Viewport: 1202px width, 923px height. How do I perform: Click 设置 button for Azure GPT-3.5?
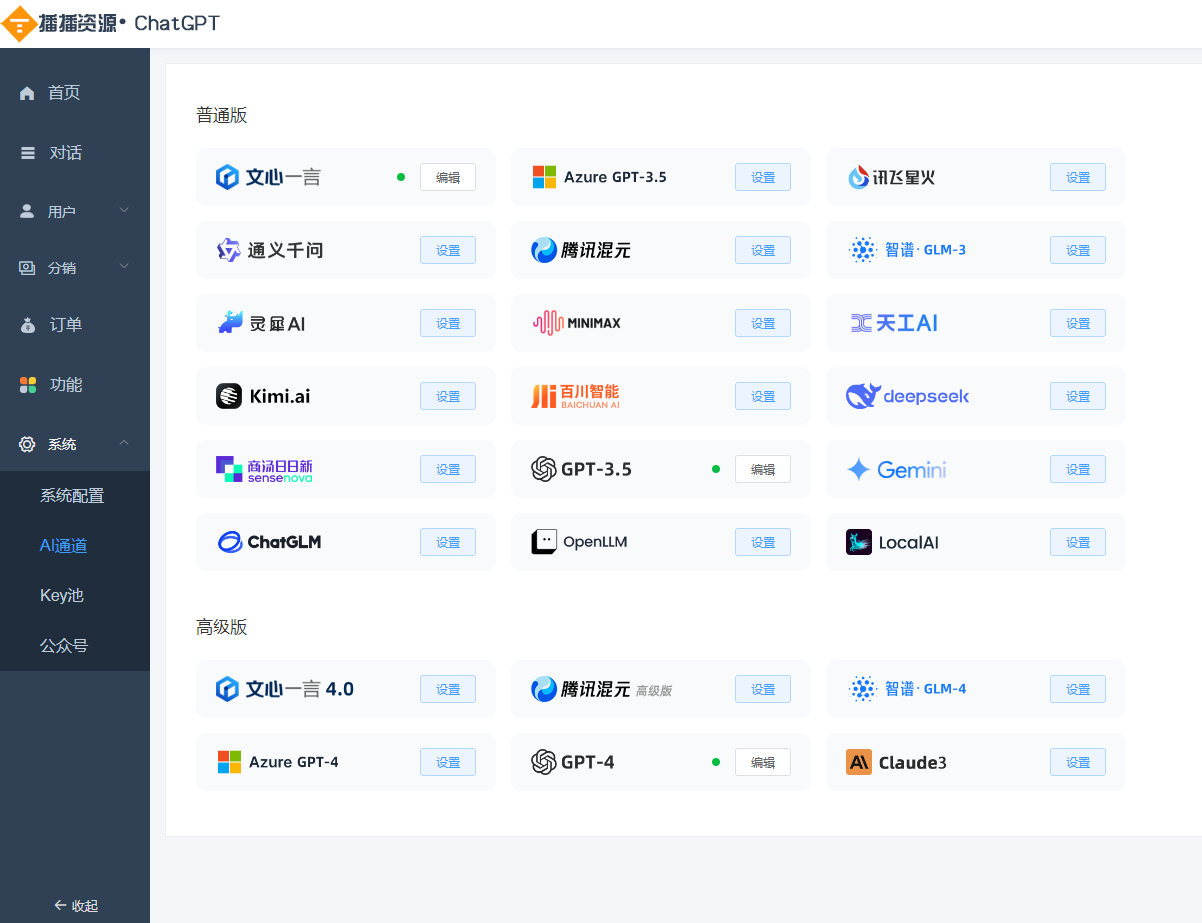pos(763,177)
